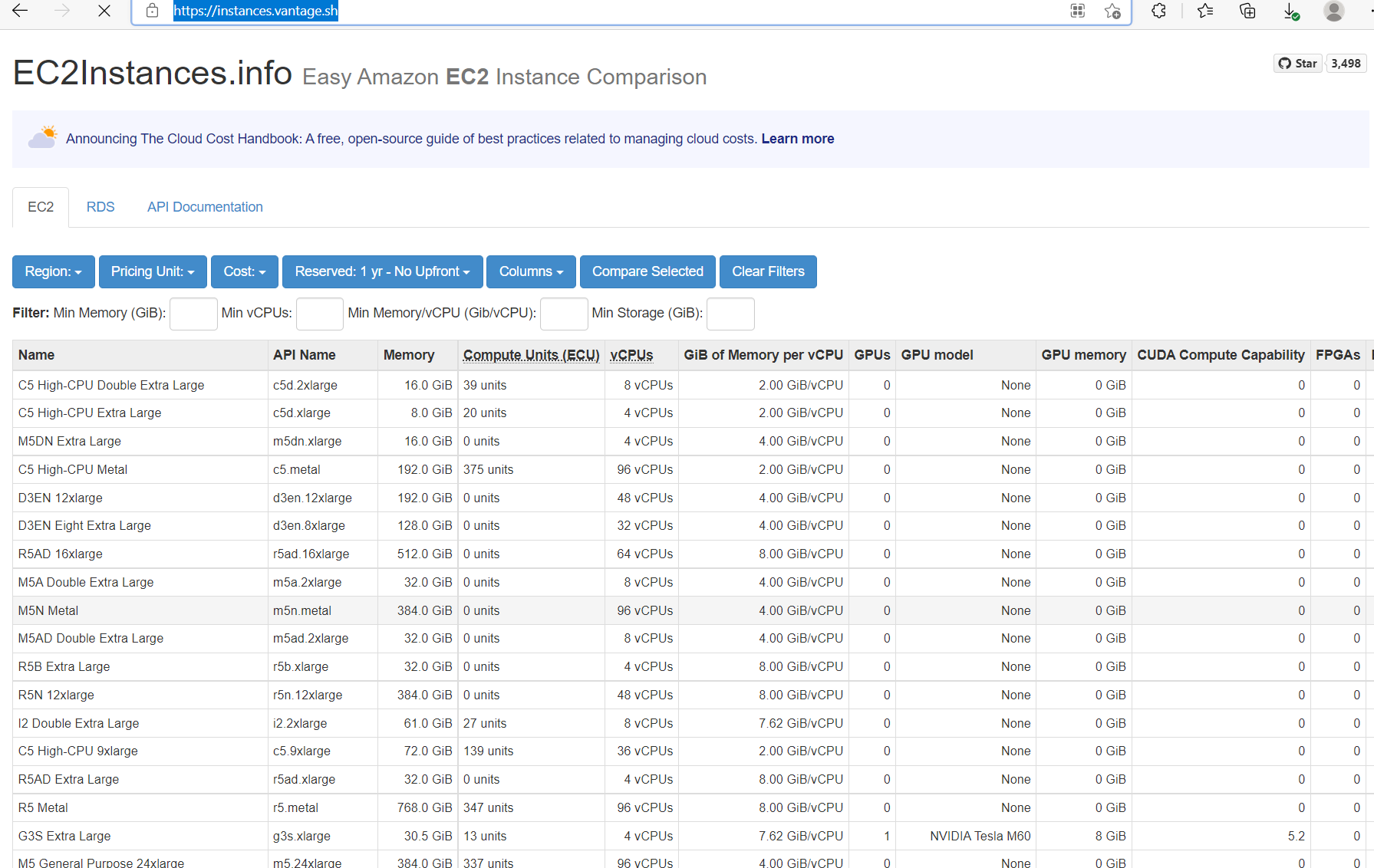Screen dimensions: 1374x868
Task: Click the Clear Filters button
Action: point(768,271)
